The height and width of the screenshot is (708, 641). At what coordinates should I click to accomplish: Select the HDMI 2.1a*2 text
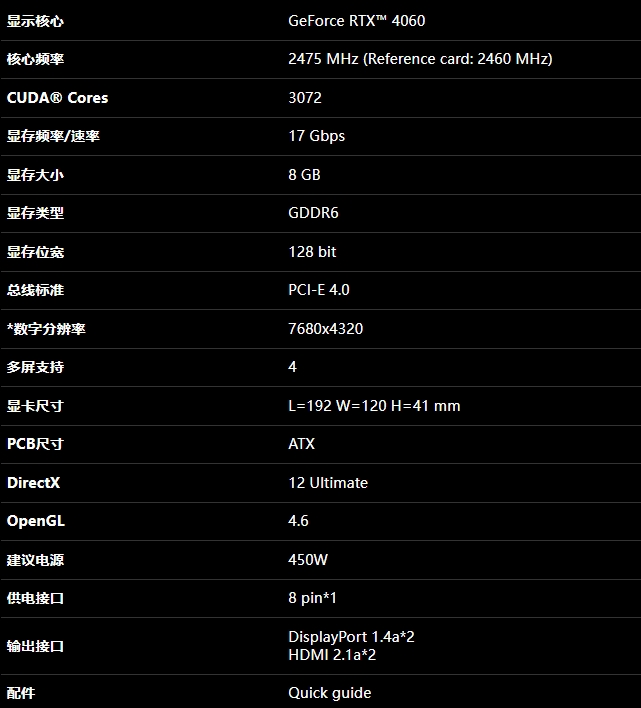pos(332,655)
